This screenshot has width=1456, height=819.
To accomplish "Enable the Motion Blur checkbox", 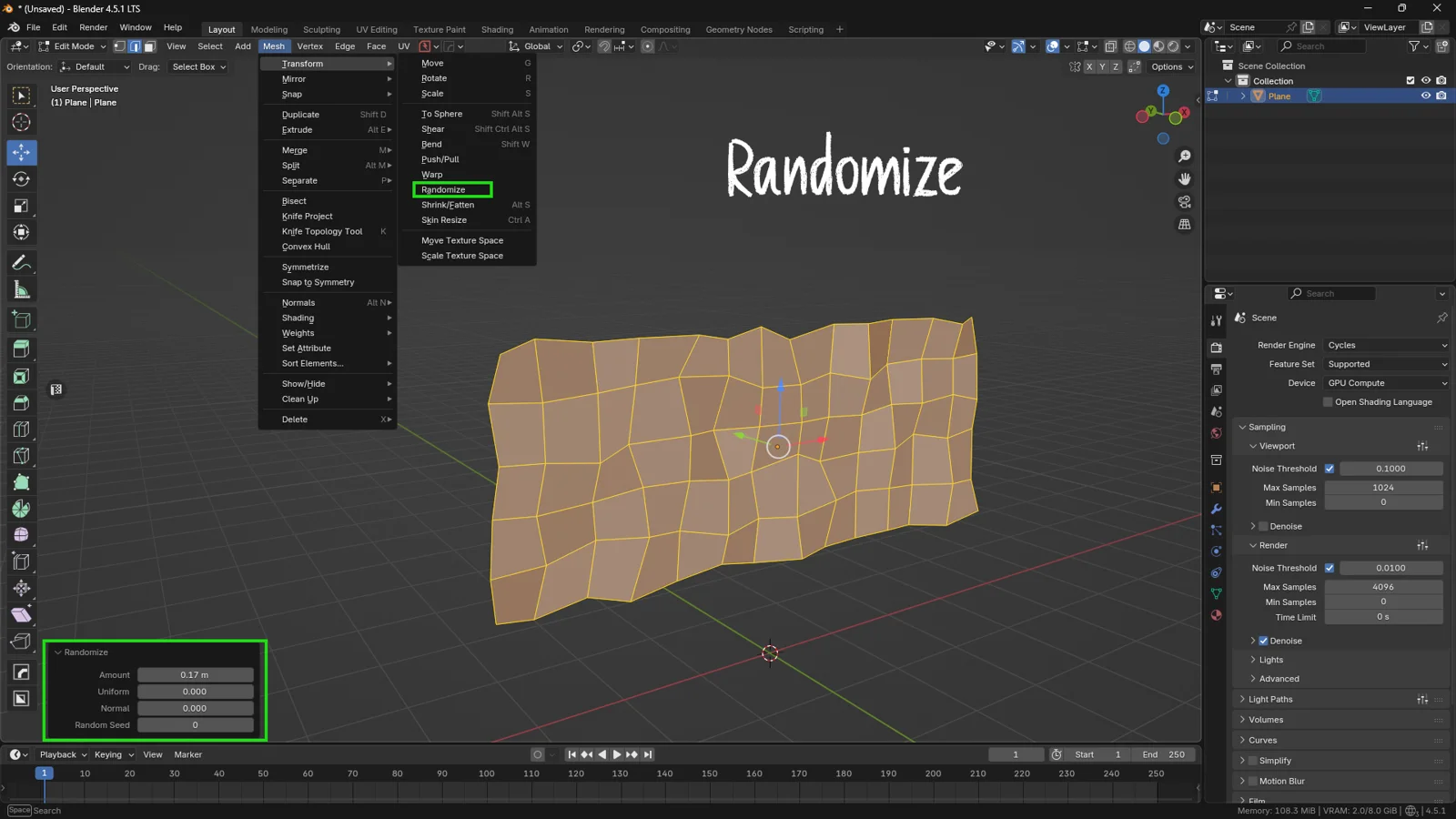I will point(1253,781).
